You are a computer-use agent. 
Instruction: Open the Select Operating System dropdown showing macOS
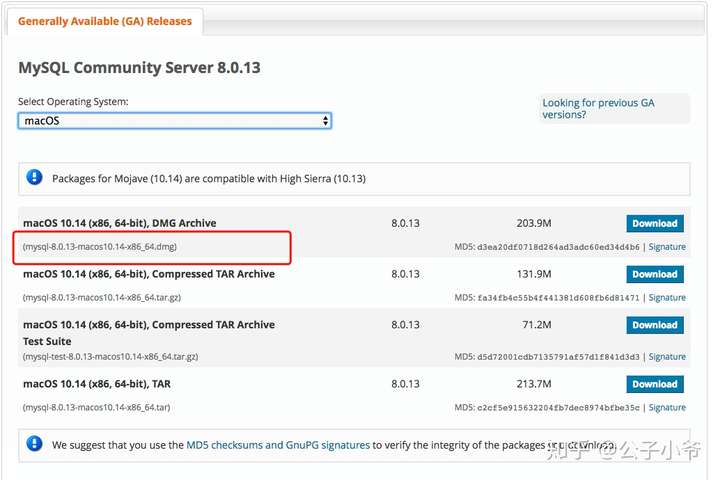pos(174,121)
